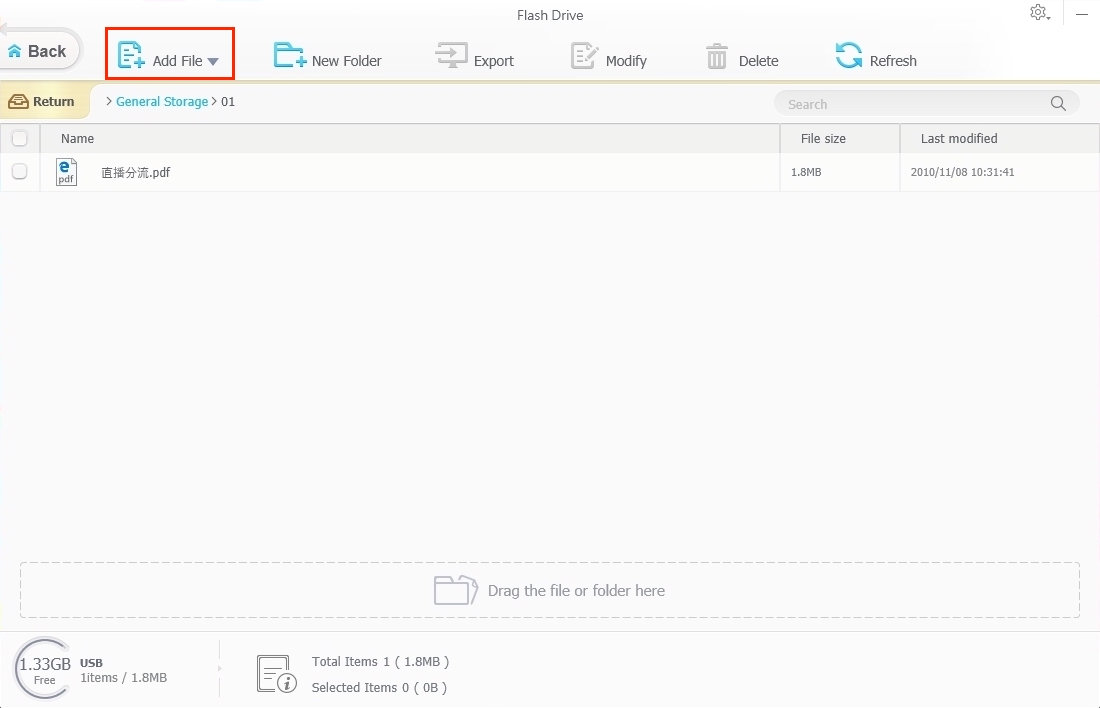Click the pdf file type icon
Image resolution: width=1100 pixels, height=708 pixels.
(66, 172)
